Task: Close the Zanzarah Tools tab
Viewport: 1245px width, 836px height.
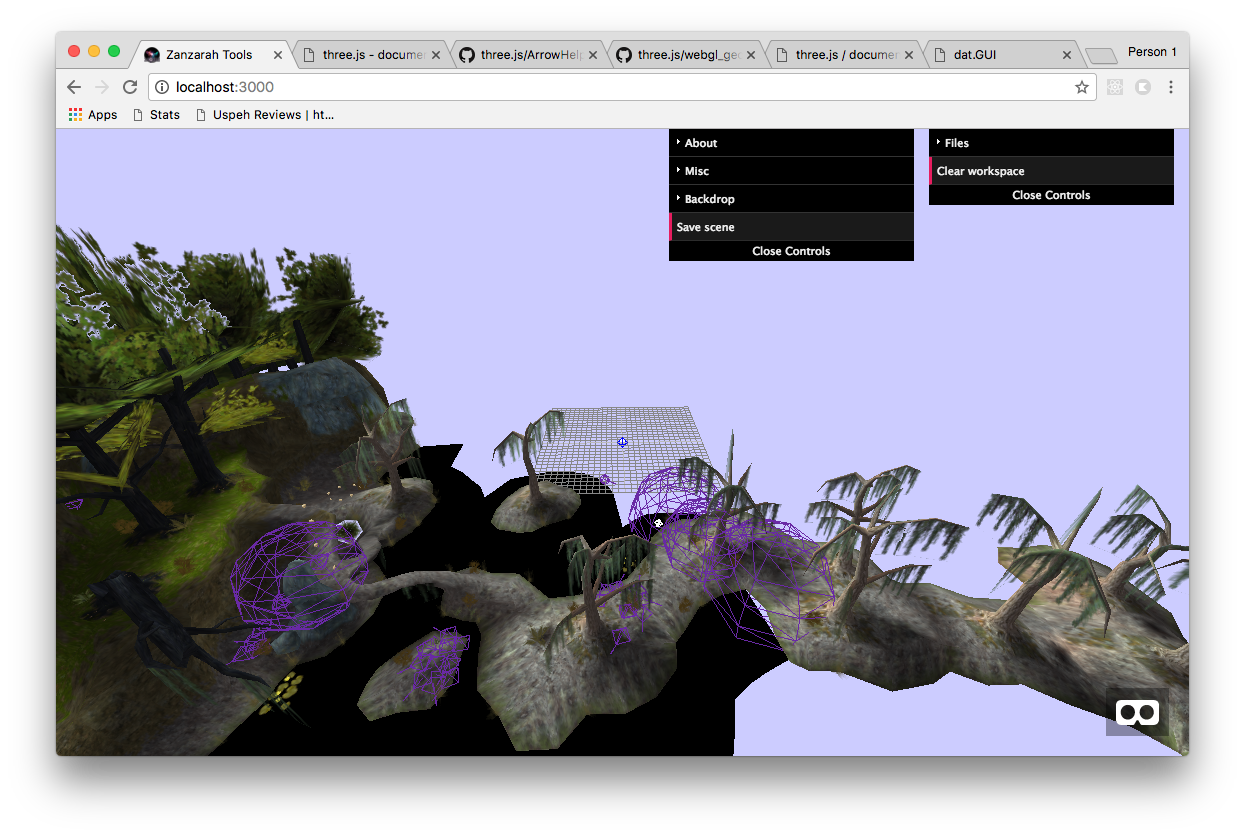Action: tap(278, 55)
